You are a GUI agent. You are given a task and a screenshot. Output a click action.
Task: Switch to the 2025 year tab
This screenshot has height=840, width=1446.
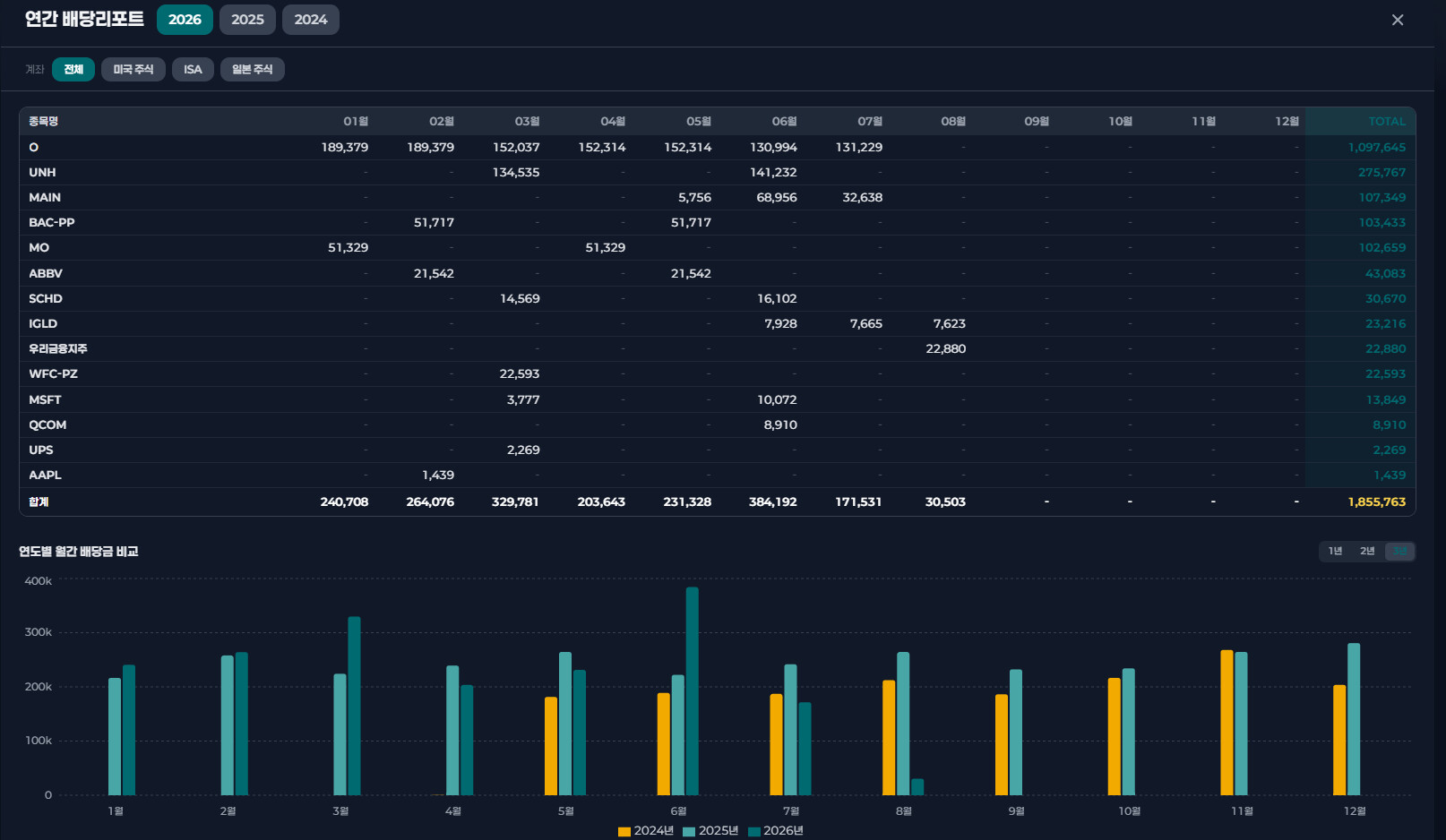(247, 20)
